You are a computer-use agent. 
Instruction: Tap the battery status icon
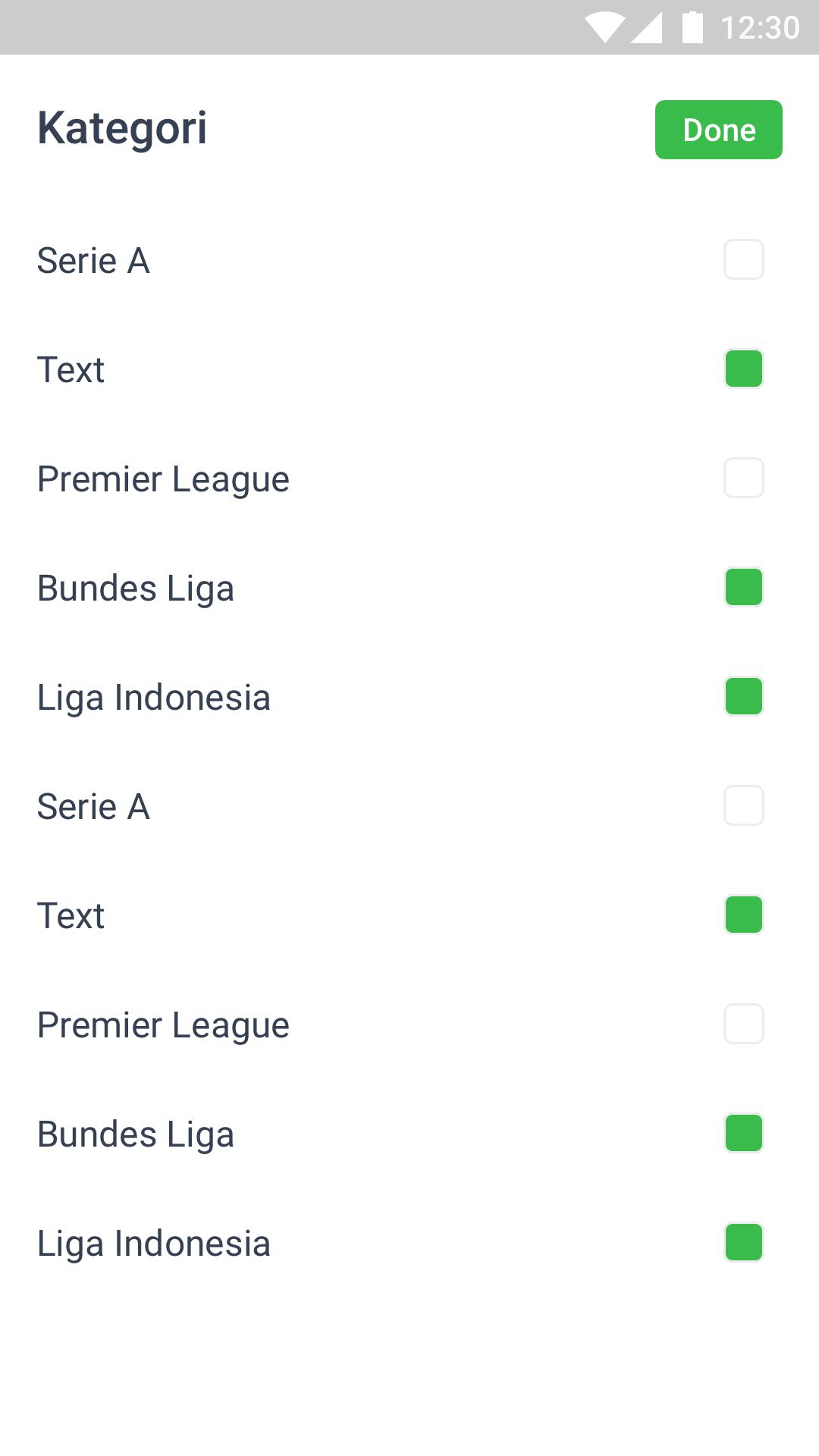click(692, 28)
